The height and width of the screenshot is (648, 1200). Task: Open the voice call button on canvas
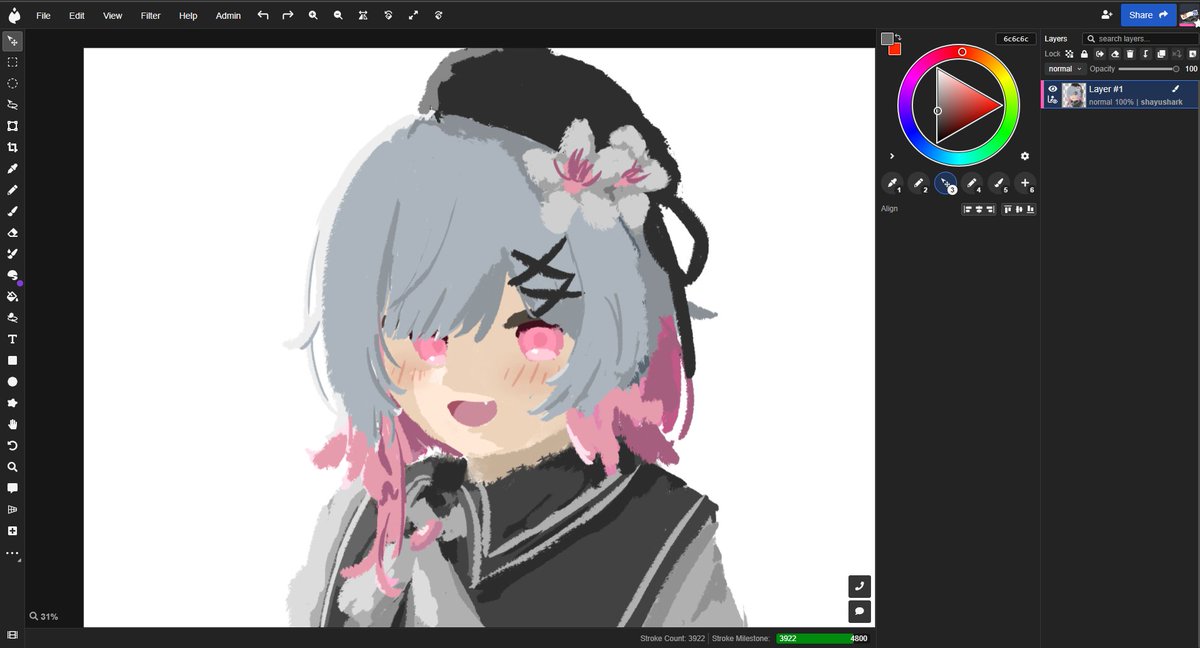[859, 586]
